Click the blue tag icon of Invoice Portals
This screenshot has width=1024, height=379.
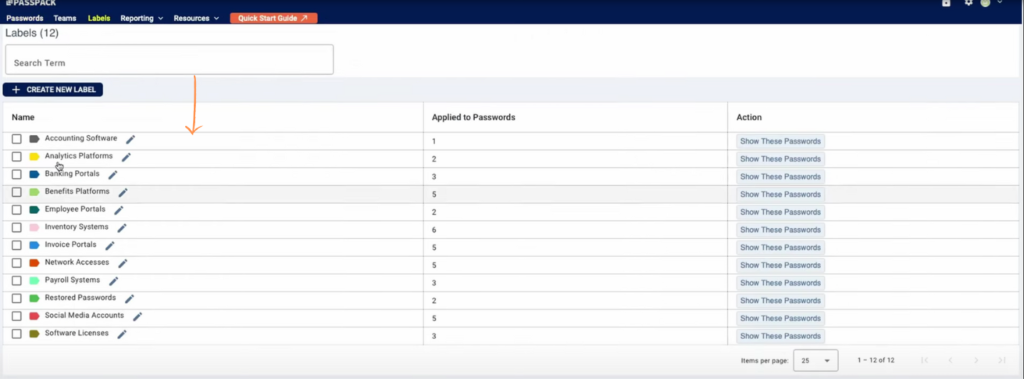35,245
